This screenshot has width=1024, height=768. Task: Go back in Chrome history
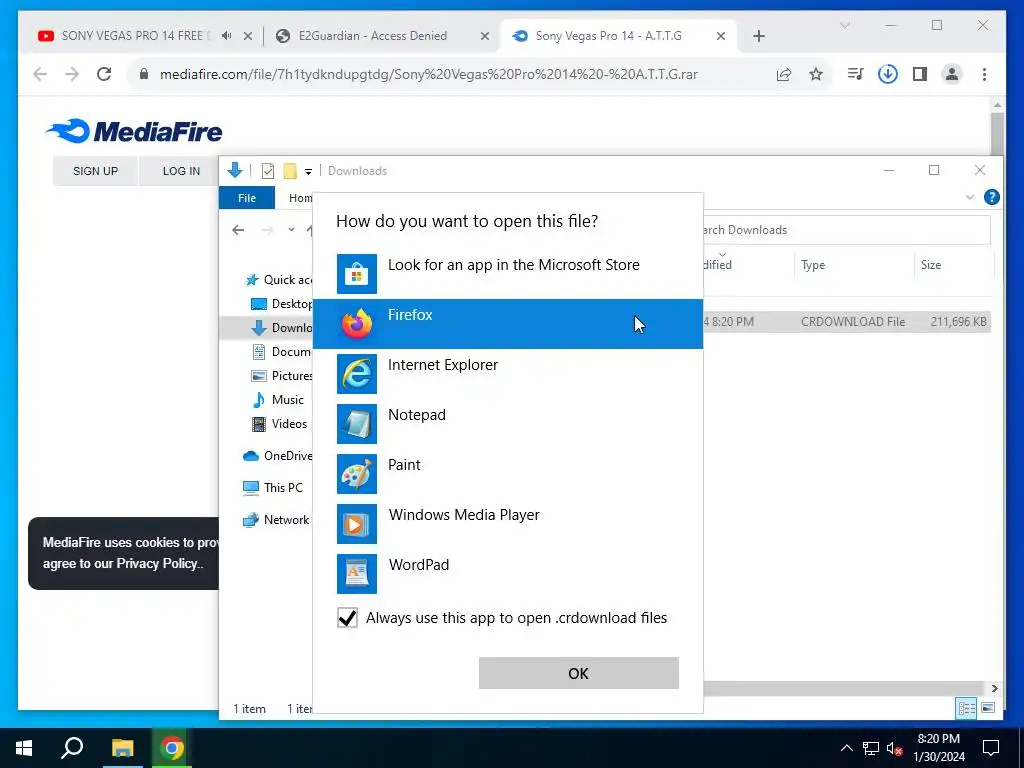coord(40,74)
